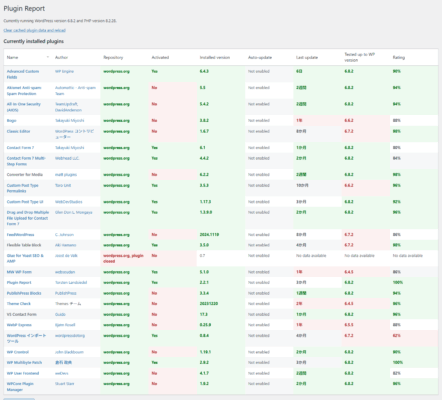Open the All In One Security (AIOS) link
The width and height of the screenshot is (442, 400).
pos(23,107)
